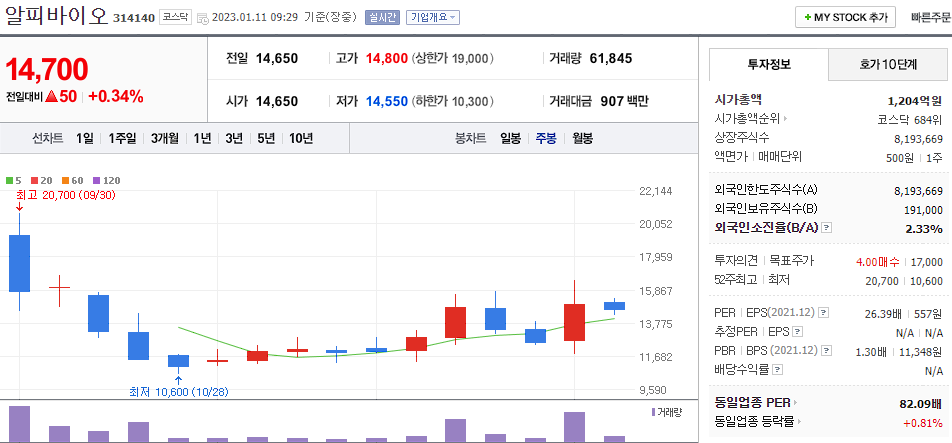
Task: Select the 5년 line chart
Action: click(266, 138)
